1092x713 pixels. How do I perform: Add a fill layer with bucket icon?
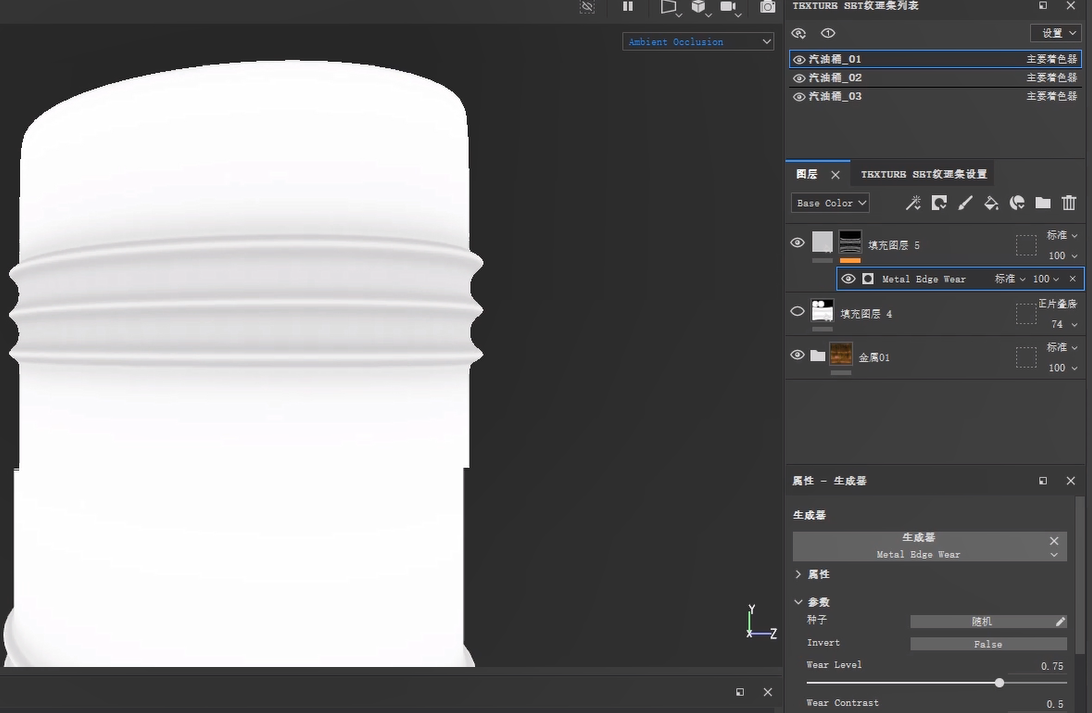(x=991, y=203)
